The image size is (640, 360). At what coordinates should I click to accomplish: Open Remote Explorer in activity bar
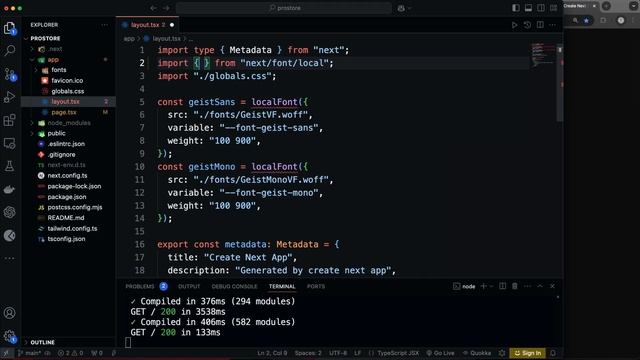[x=9, y=143]
